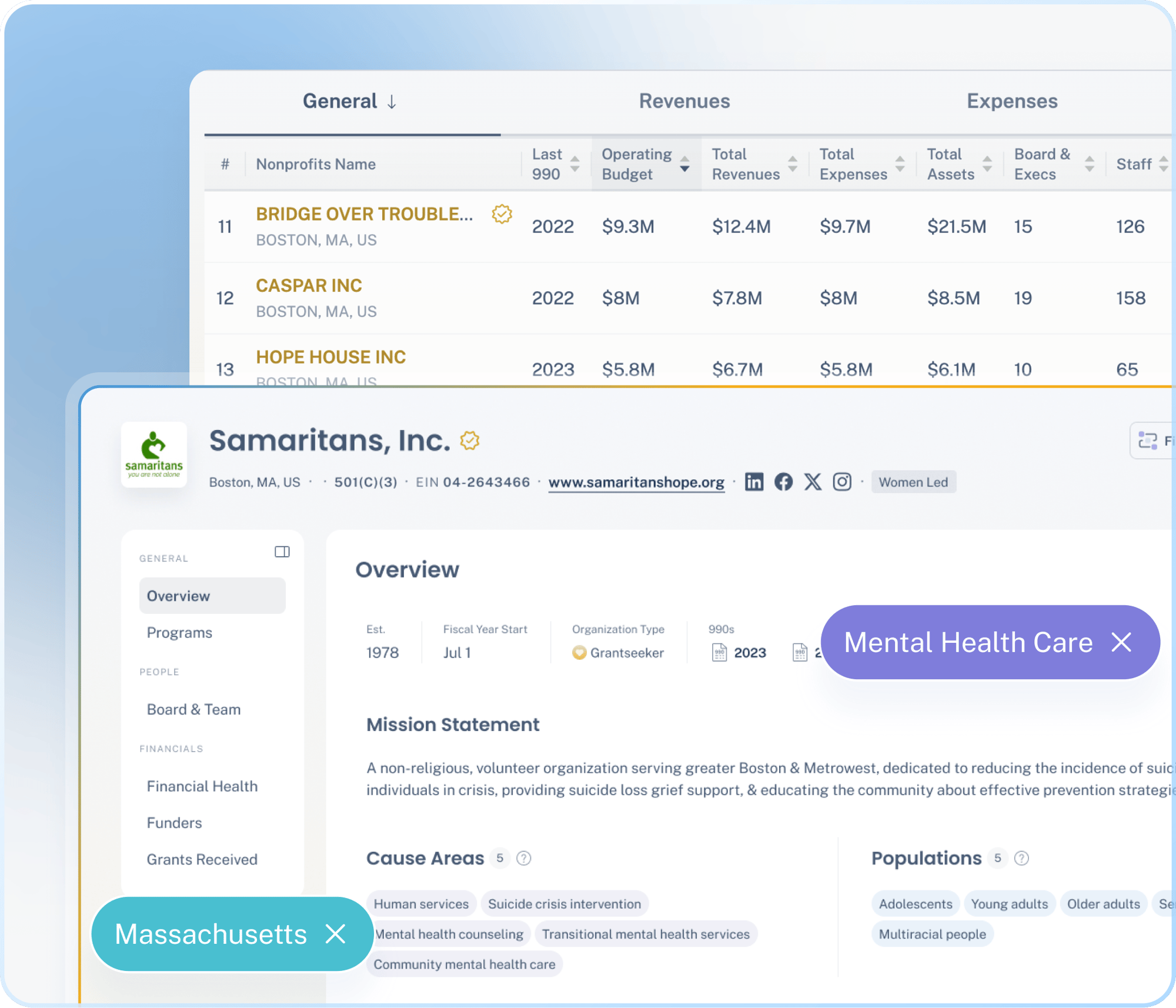Open www.samaritanshope.org website link
Viewport: 1176px width, 1008px height.
point(636,482)
